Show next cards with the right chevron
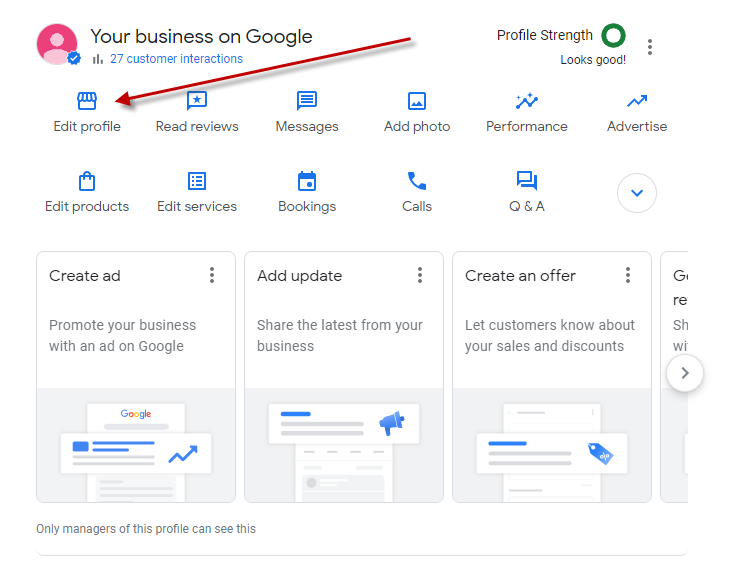The image size is (752, 572). (685, 373)
